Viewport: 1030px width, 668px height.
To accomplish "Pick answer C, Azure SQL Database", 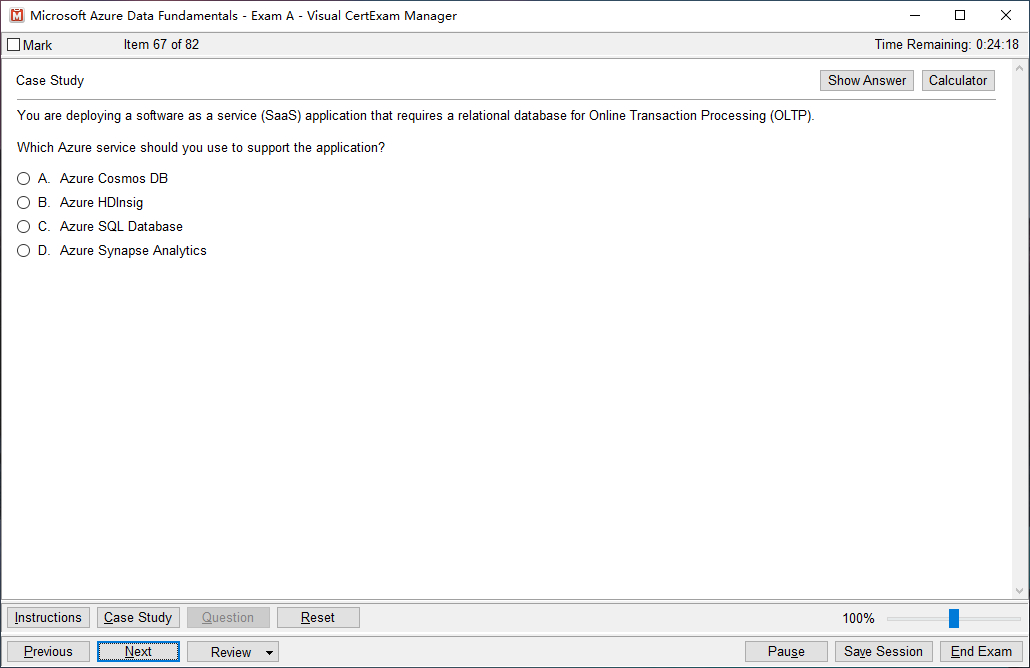I will [x=24, y=227].
